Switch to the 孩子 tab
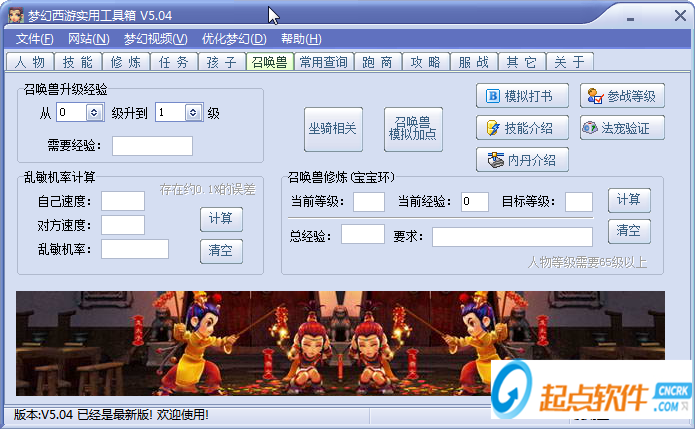 pyautogui.click(x=222, y=62)
